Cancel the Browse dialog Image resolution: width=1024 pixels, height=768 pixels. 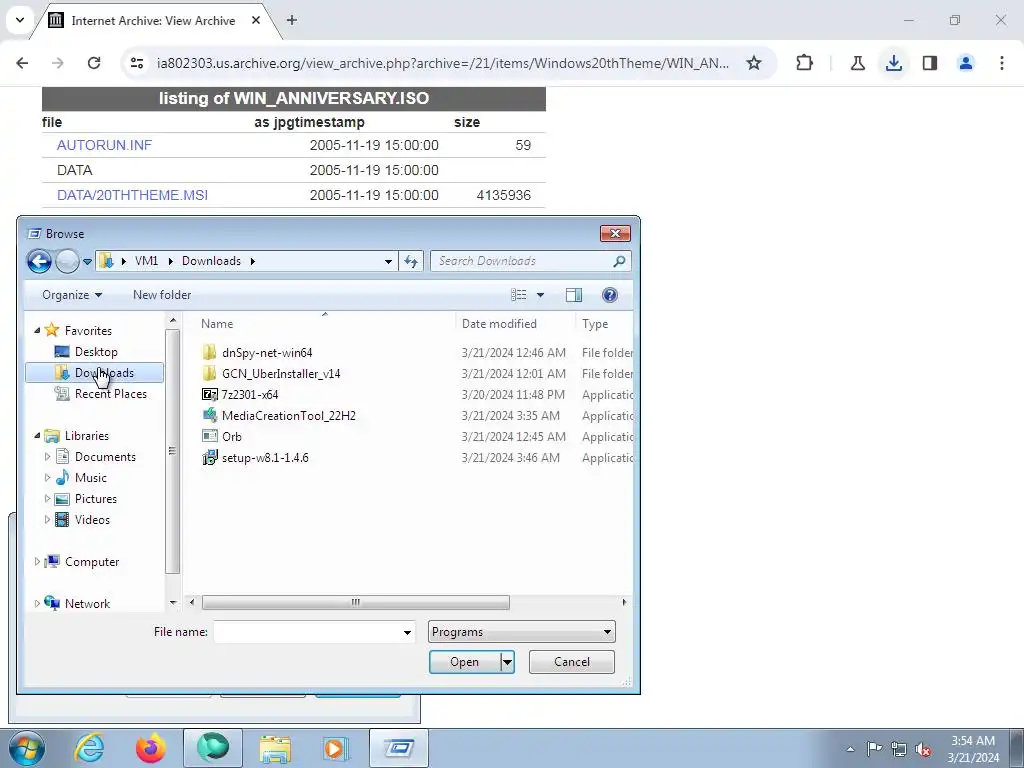point(571,662)
